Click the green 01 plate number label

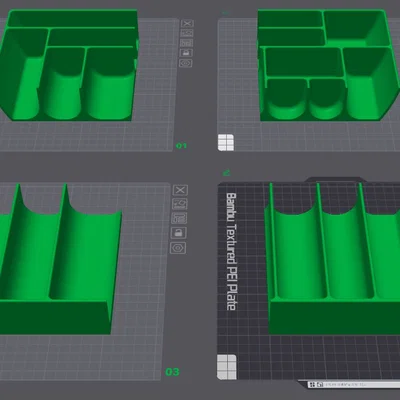(x=181, y=146)
